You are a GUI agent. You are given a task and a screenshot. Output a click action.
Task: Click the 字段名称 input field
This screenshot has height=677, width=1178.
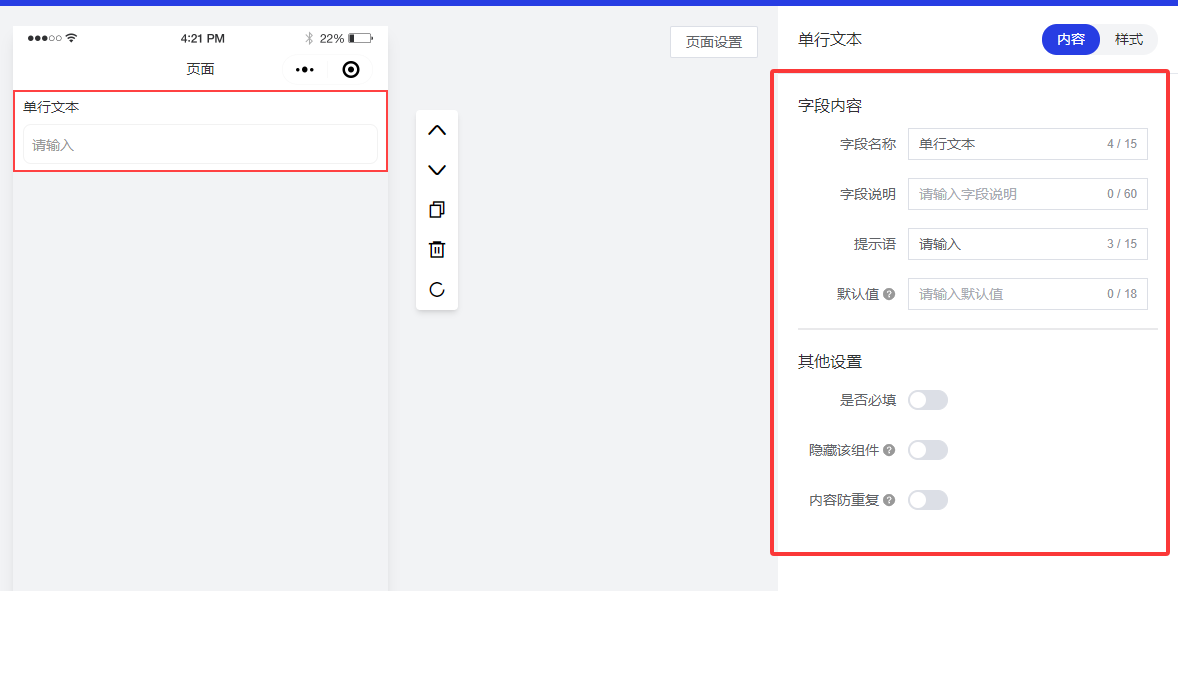(1005, 144)
